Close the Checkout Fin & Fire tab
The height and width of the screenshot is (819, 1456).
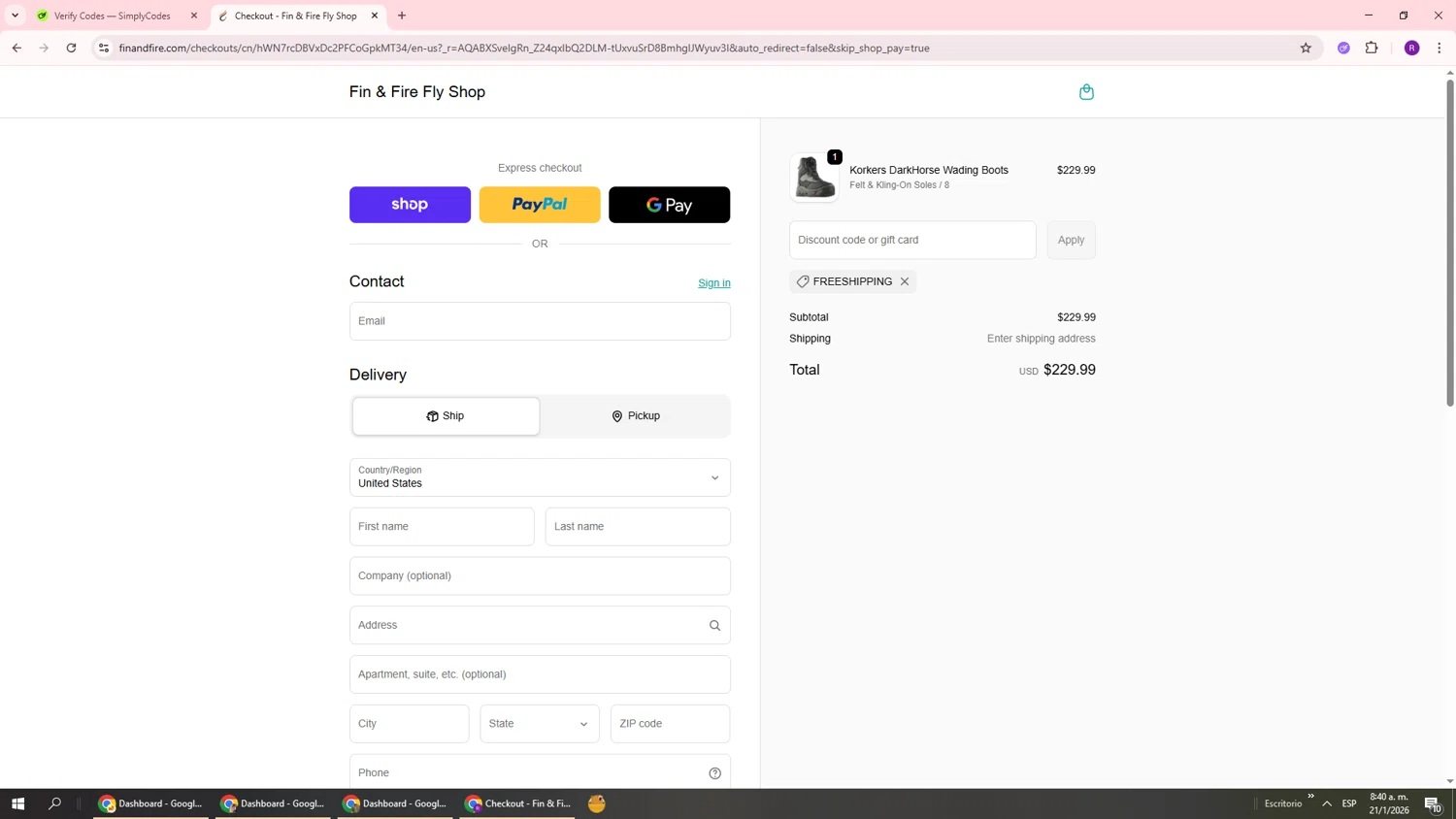[x=375, y=16]
